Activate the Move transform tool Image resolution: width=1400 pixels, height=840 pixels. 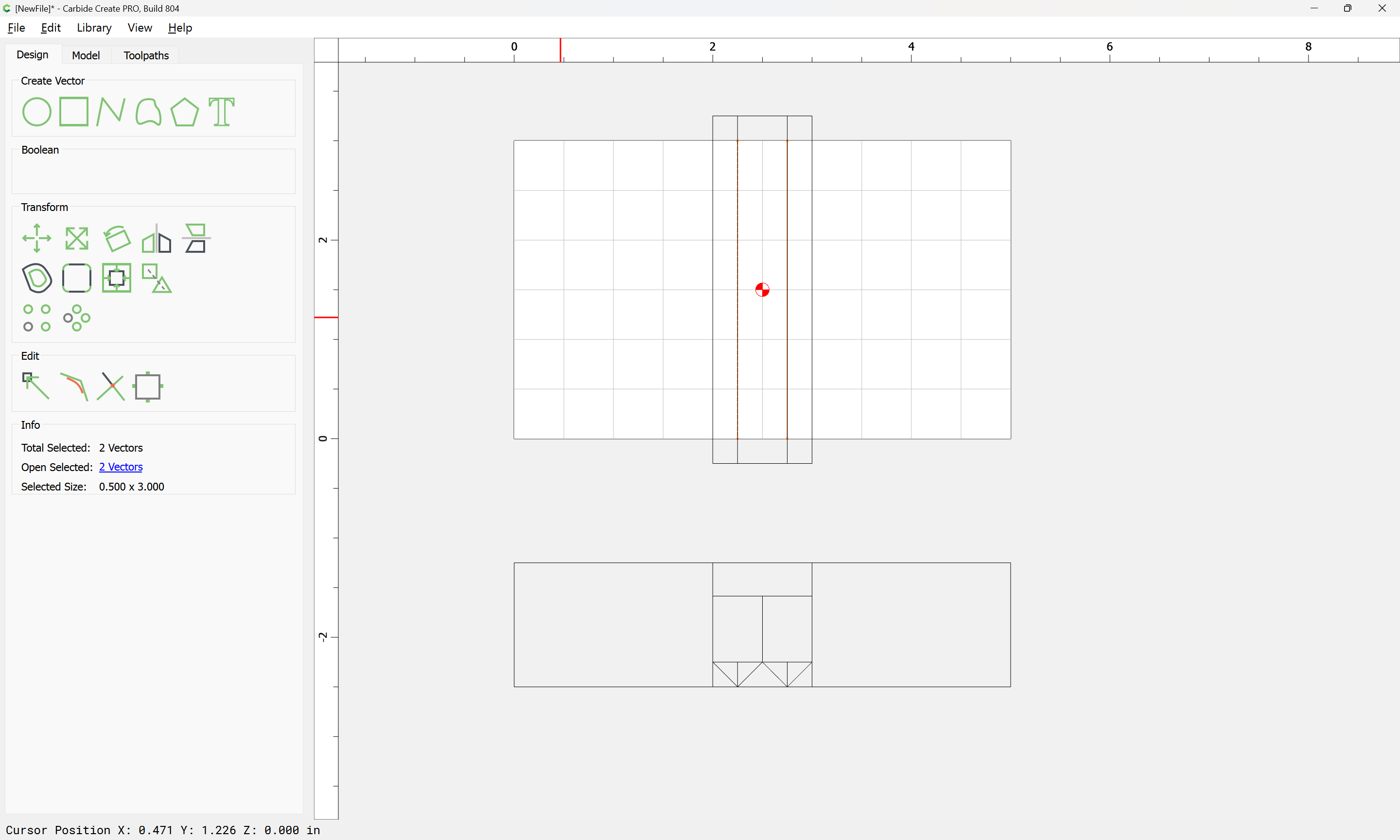(x=37, y=238)
